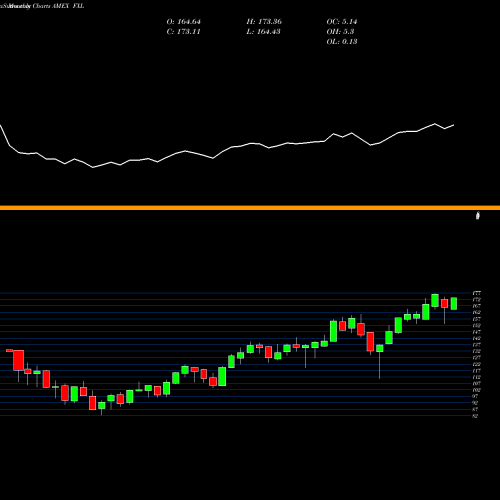Image resolution: width=500 pixels, height=500 pixels.
Task: Click the 122 price axis label
Action: [477, 364]
